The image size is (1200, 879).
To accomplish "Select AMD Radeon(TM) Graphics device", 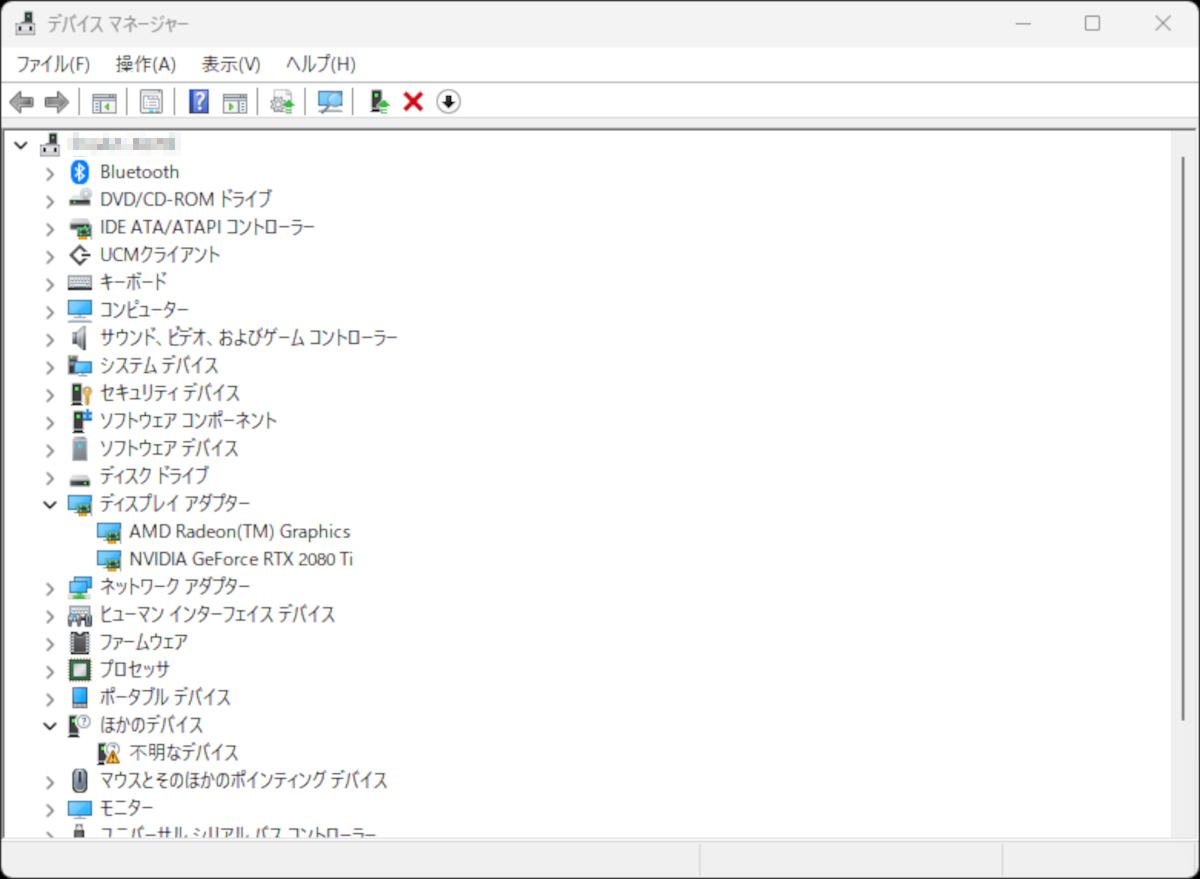I will click(240, 532).
